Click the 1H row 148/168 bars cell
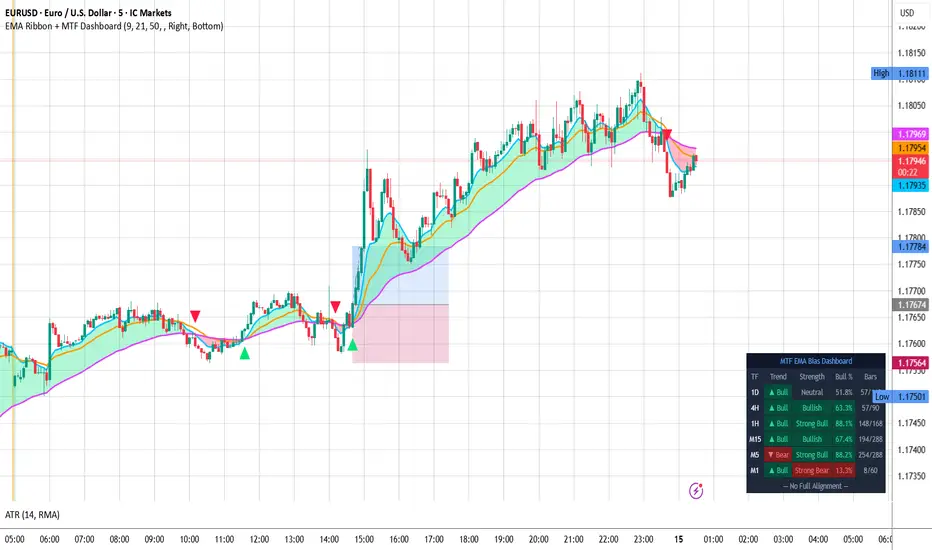 coord(870,423)
